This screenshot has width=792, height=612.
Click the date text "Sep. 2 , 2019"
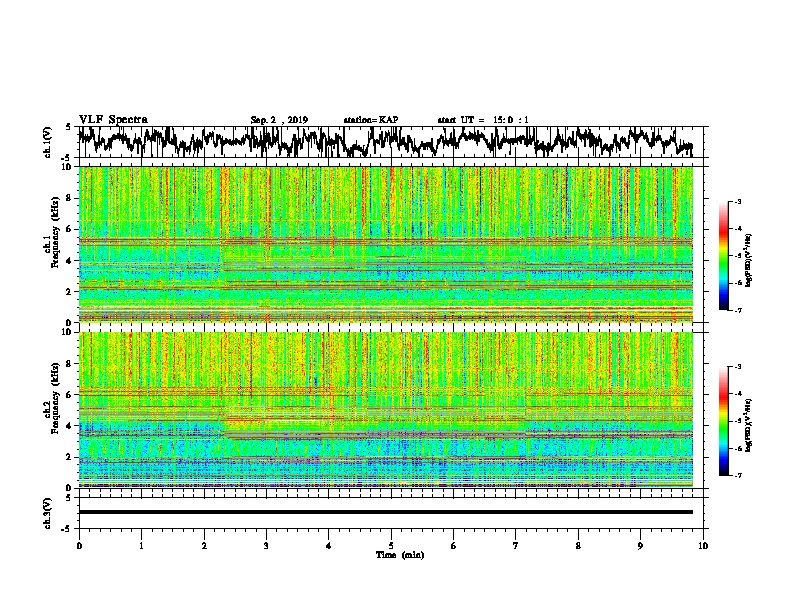click(x=279, y=120)
